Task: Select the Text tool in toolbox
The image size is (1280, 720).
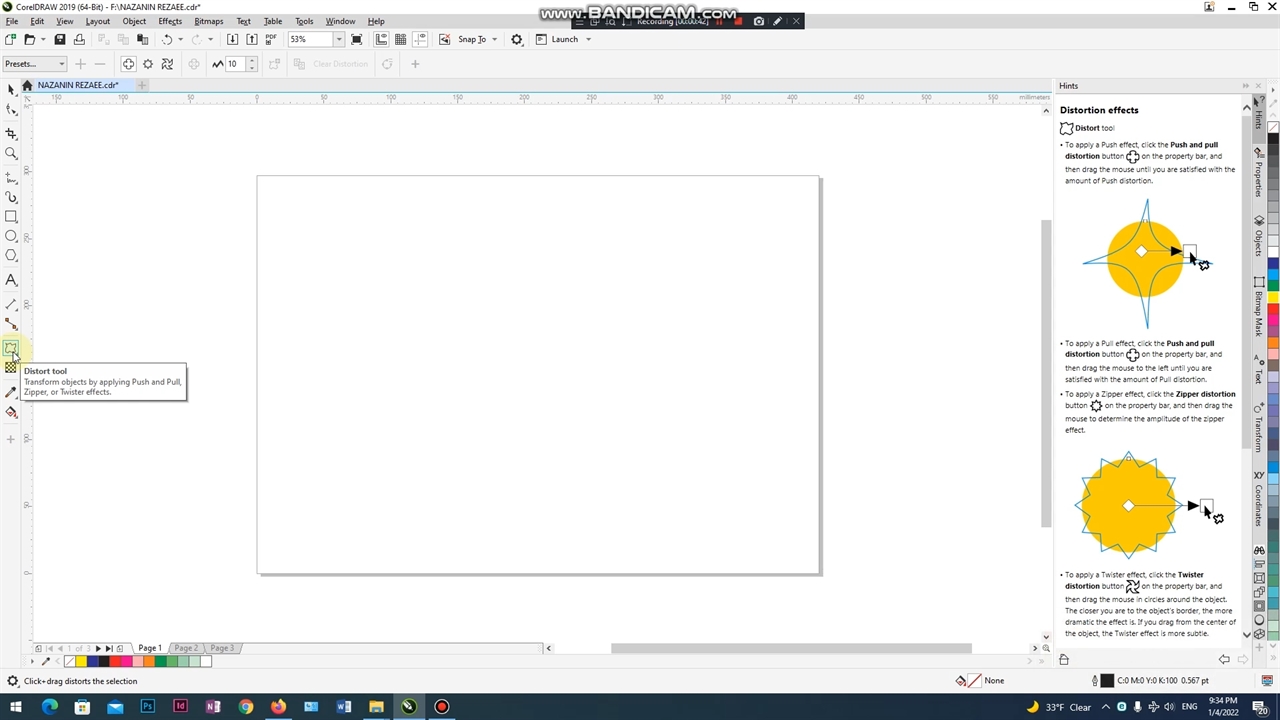Action: click(x=11, y=281)
